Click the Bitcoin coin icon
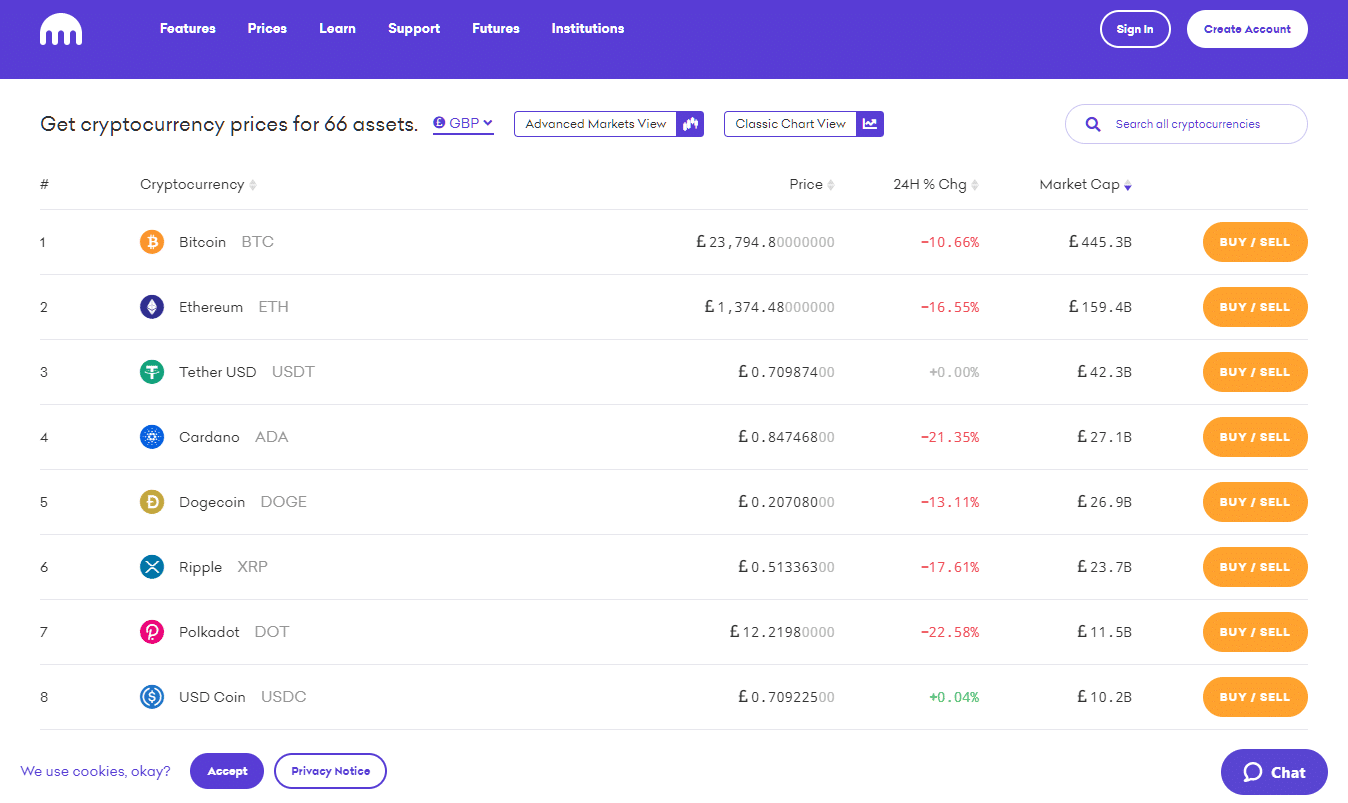 [152, 242]
